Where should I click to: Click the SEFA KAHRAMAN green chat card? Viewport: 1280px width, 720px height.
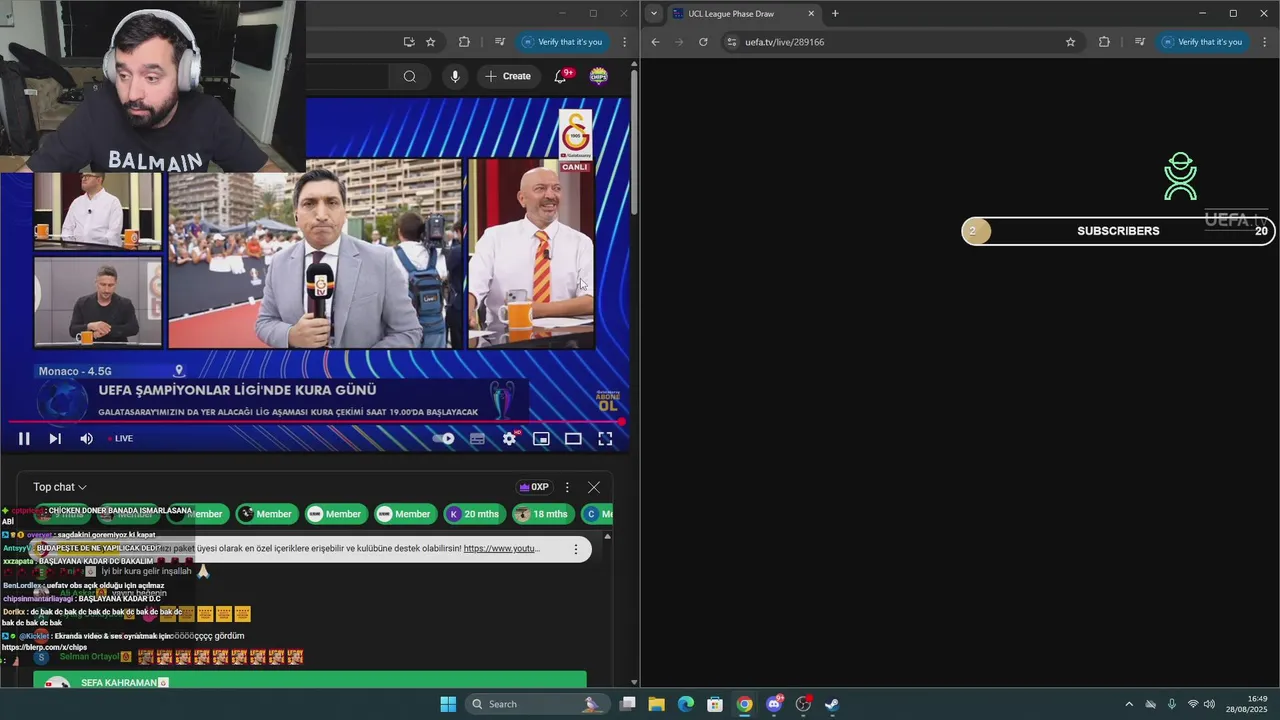point(310,680)
